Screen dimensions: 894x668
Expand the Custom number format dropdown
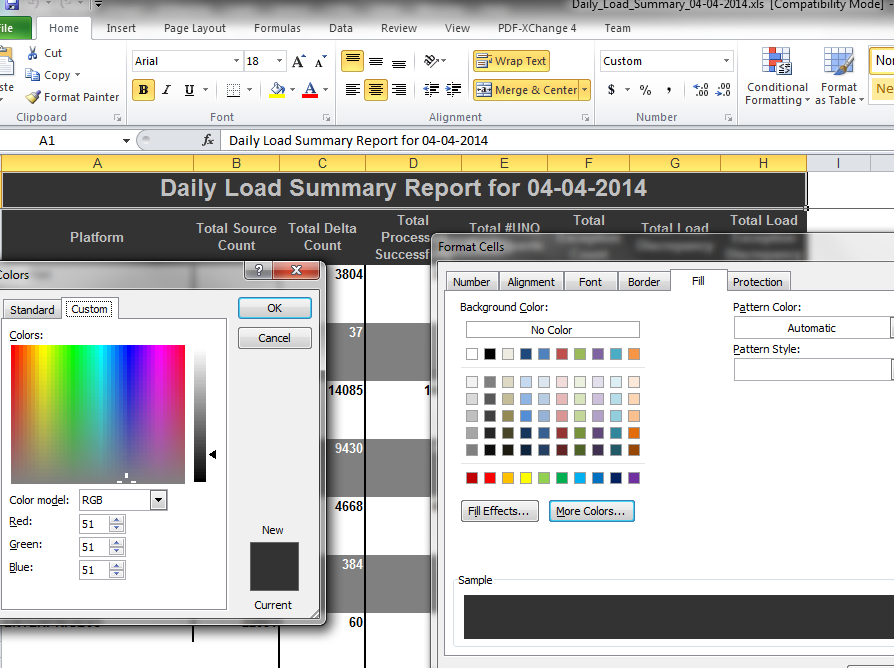point(726,61)
